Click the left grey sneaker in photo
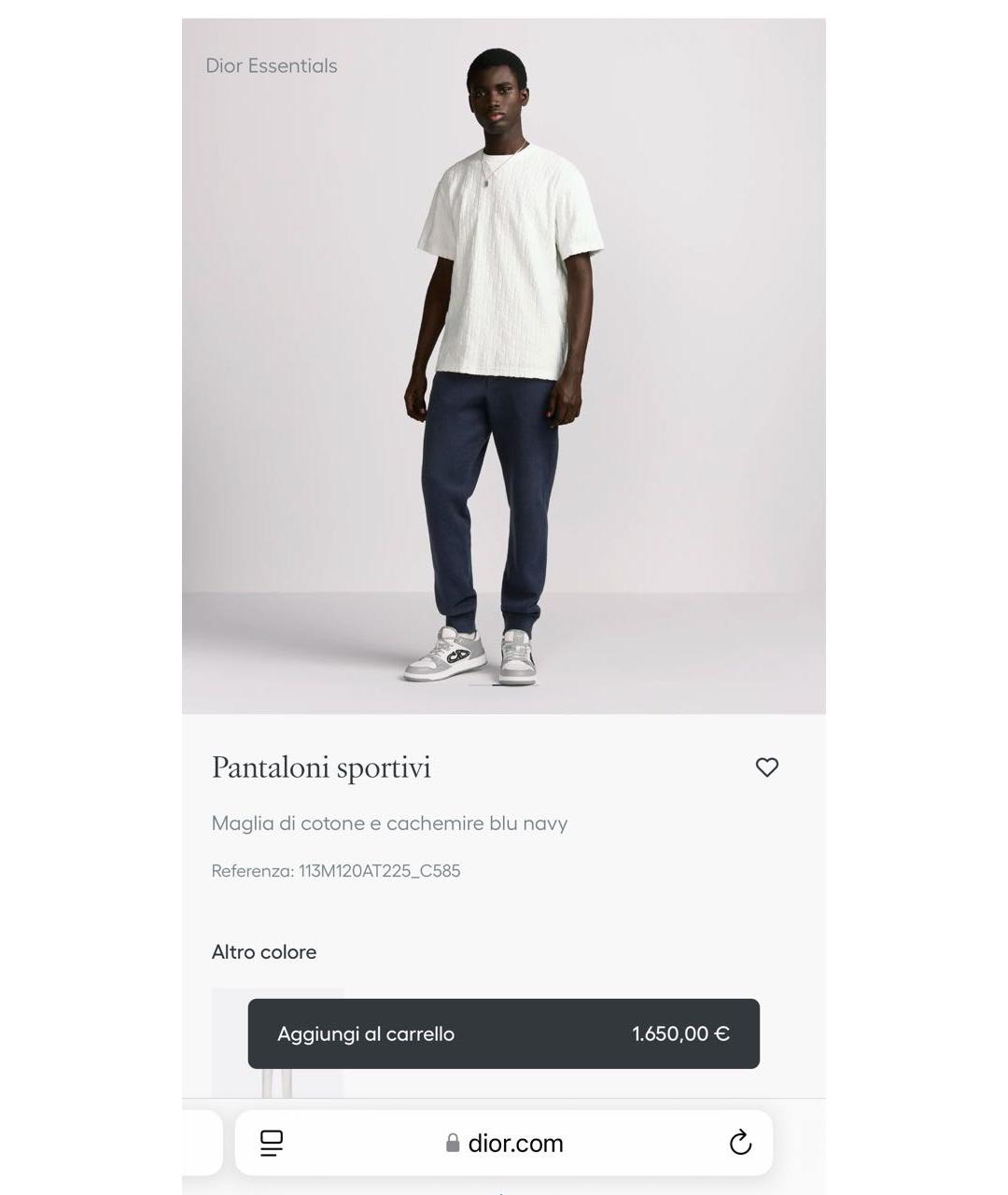The width and height of the screenshot is (1008, 1195). point(445,654)
